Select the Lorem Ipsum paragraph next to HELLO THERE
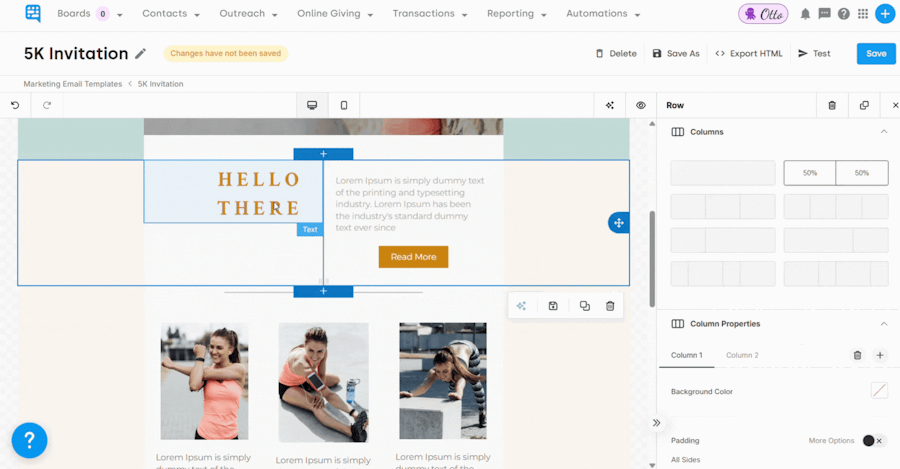Viewport: 900px width, 469px height. click(x=410, y=204)
